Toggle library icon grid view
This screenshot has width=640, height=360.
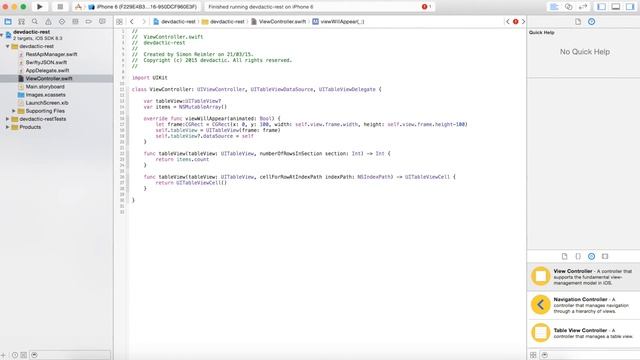click(x=533, y=355)
